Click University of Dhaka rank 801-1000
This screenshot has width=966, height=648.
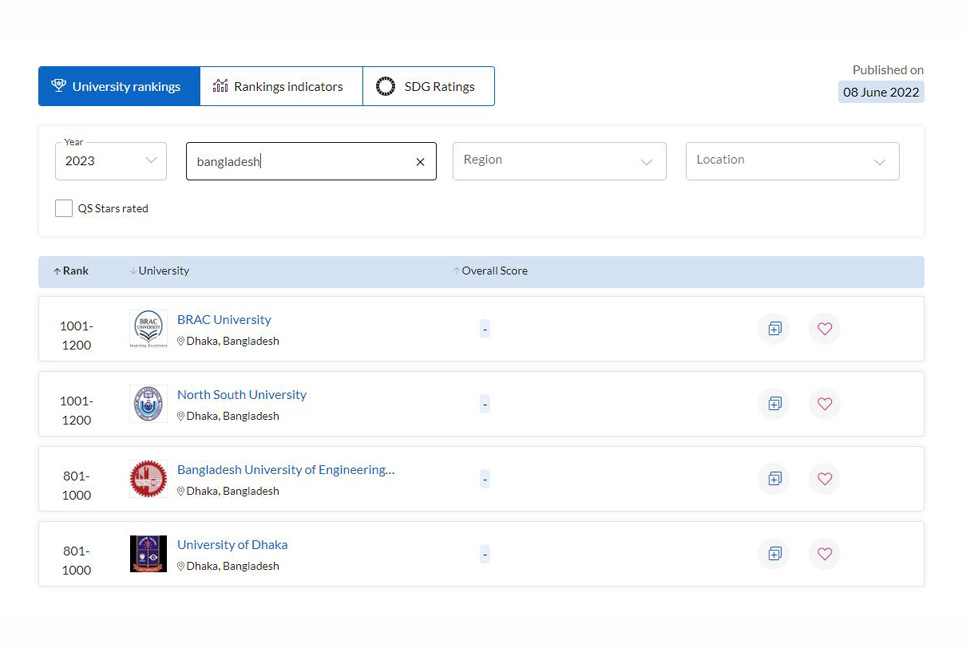point(76,561)
